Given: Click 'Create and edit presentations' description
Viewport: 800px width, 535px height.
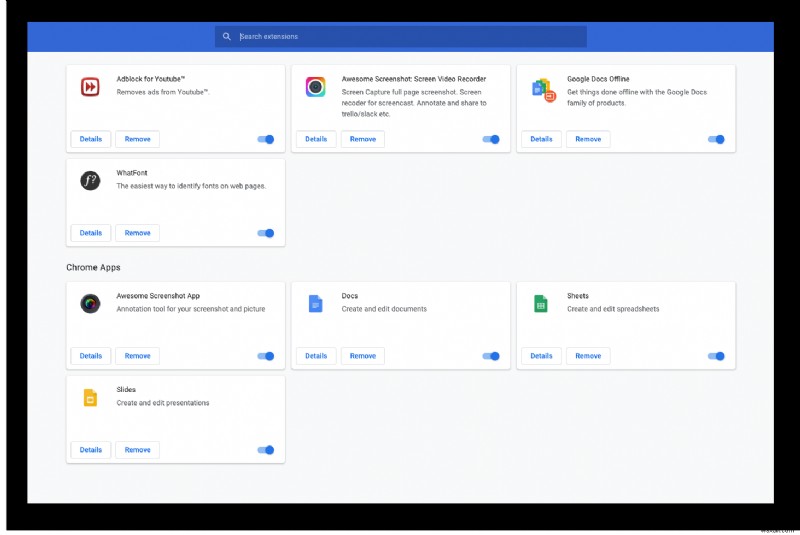Looking at the screenshot, I should coord(163,403).
